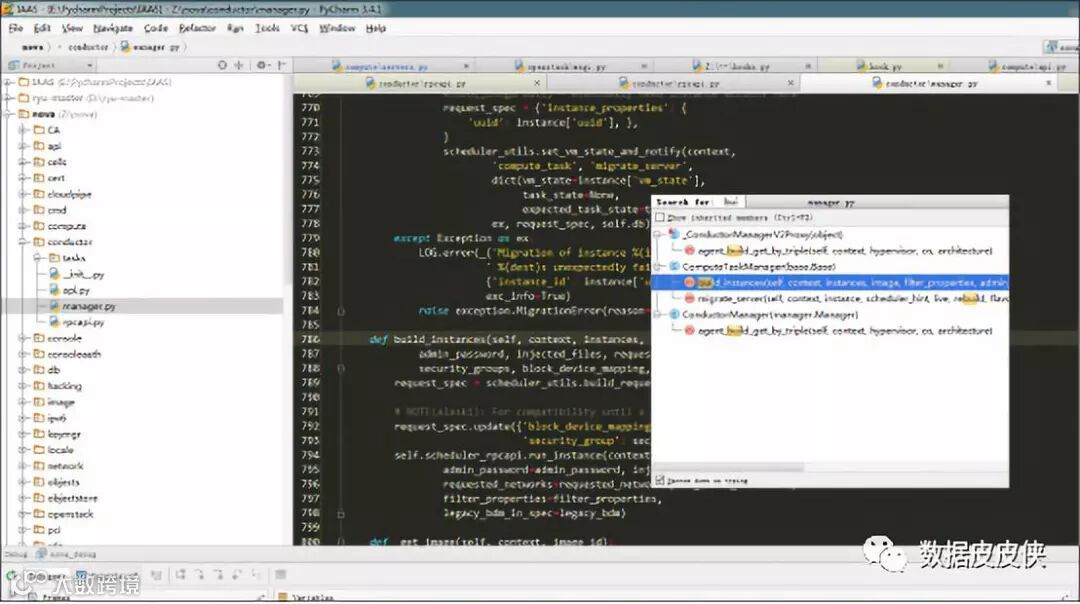The image size is (1080, 604).
Task: Collapse the conductor folder in the project tree
Action: 23,242
